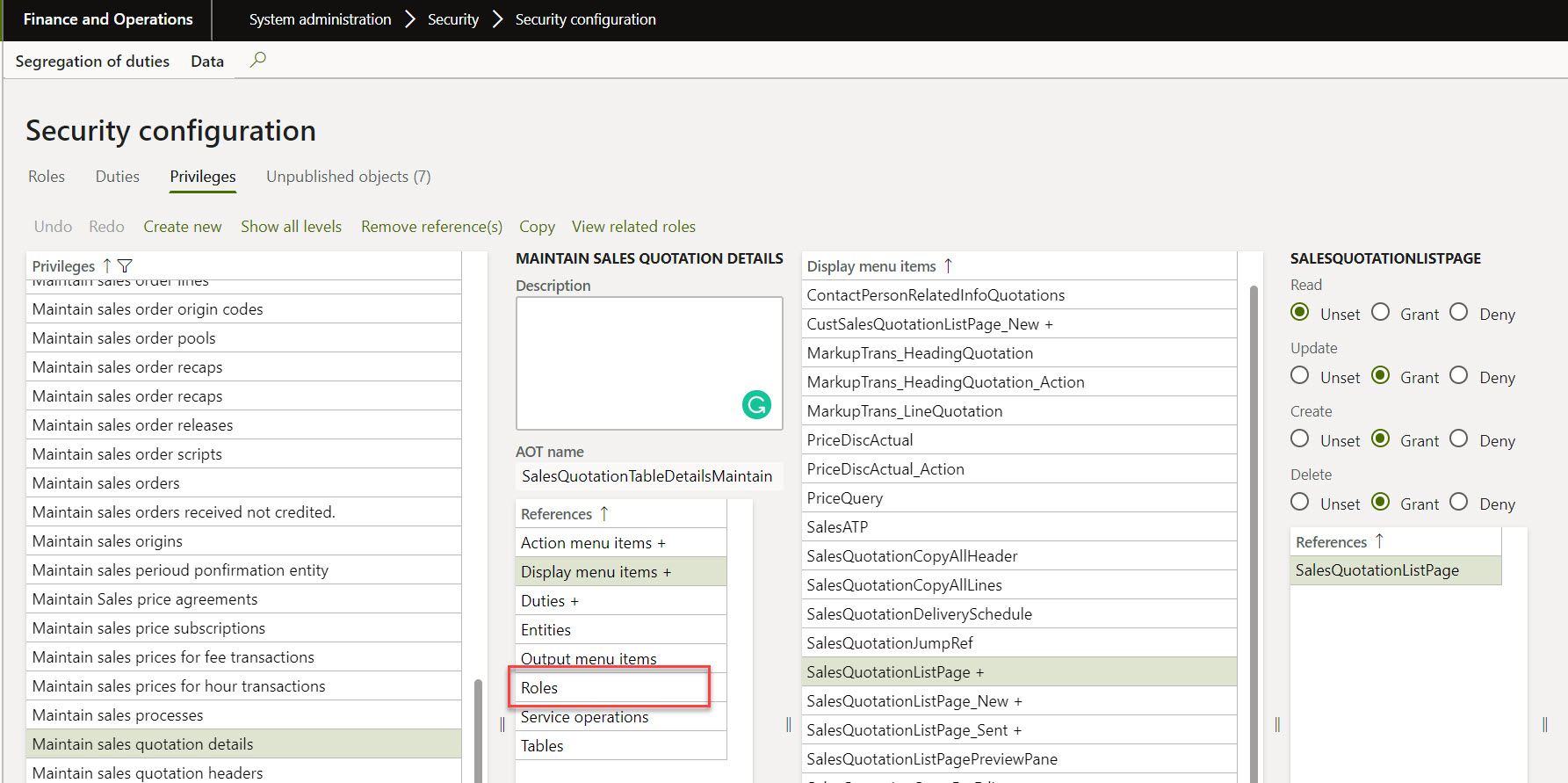This screenshot has width=1568, height=783.
Task: Click the Create new button
Action: (x=183, y=227)
